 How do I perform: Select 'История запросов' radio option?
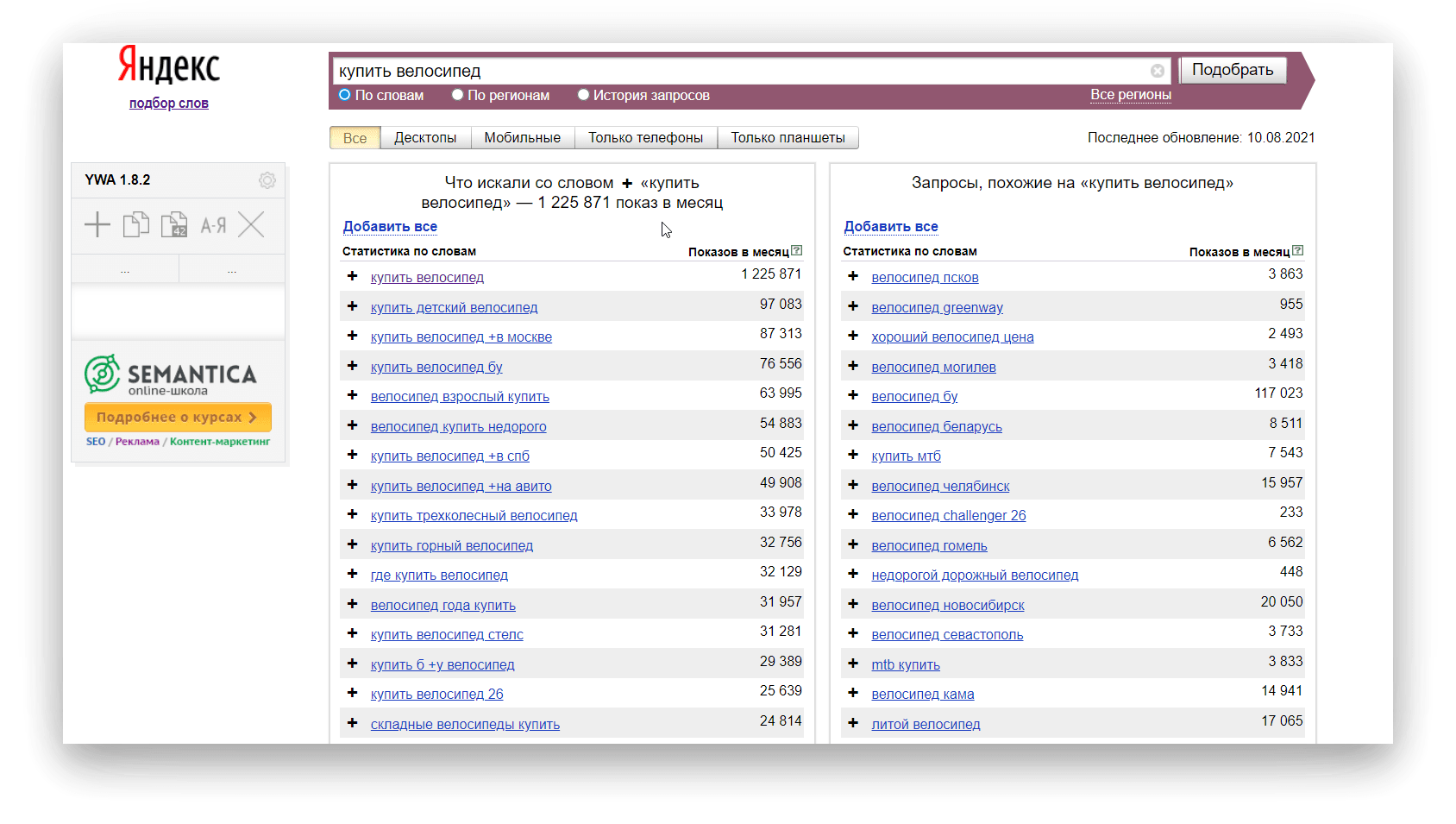583,95
